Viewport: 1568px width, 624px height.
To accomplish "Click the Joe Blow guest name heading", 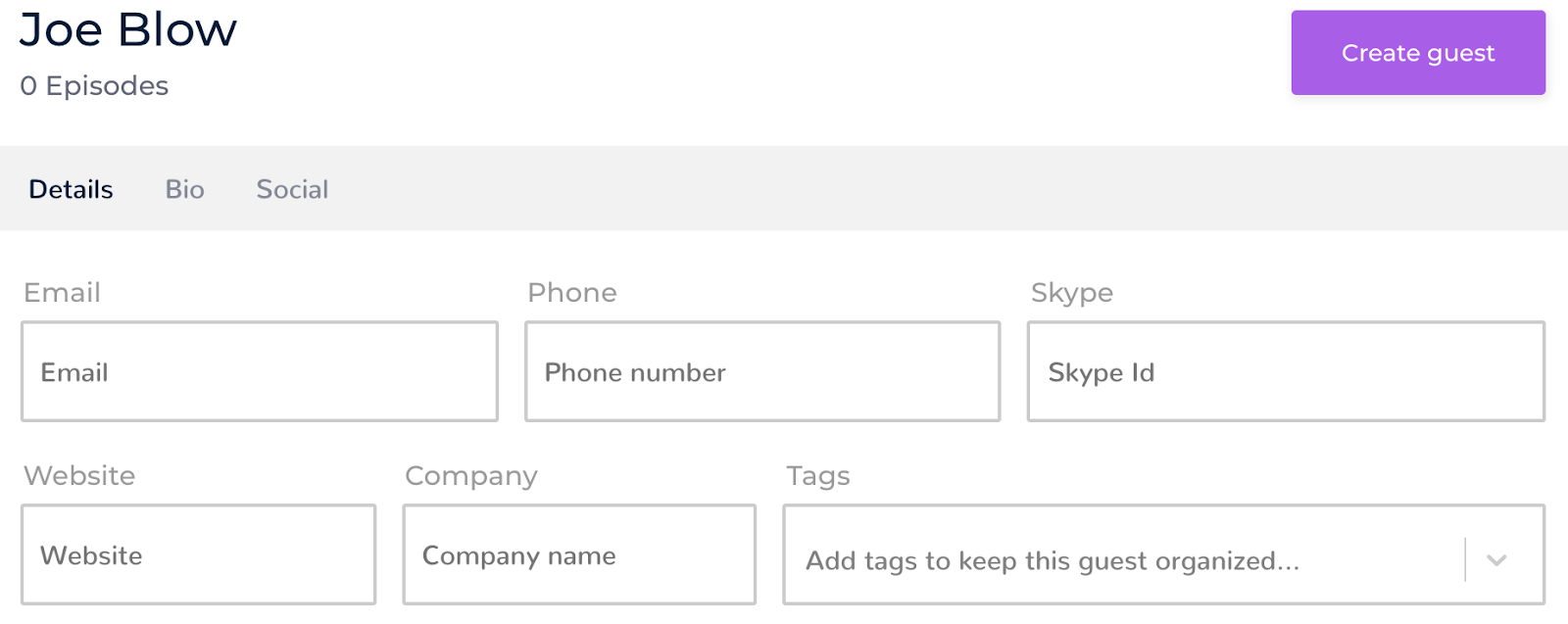I will (128, 29).
